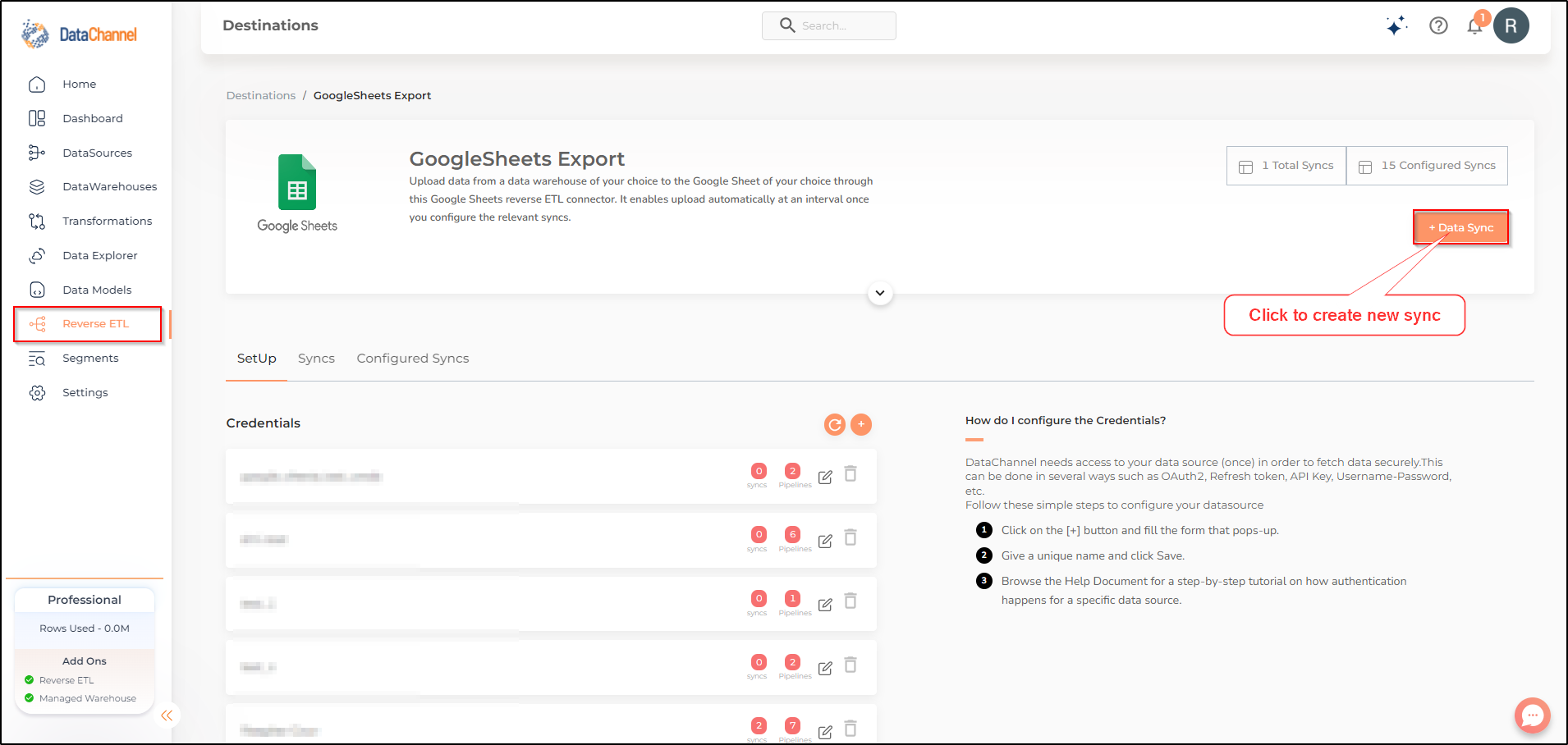This screenshot has width=1568, height=745.
Task: Click syncs count badge on first credential
Action: click(x=759, y=471)
